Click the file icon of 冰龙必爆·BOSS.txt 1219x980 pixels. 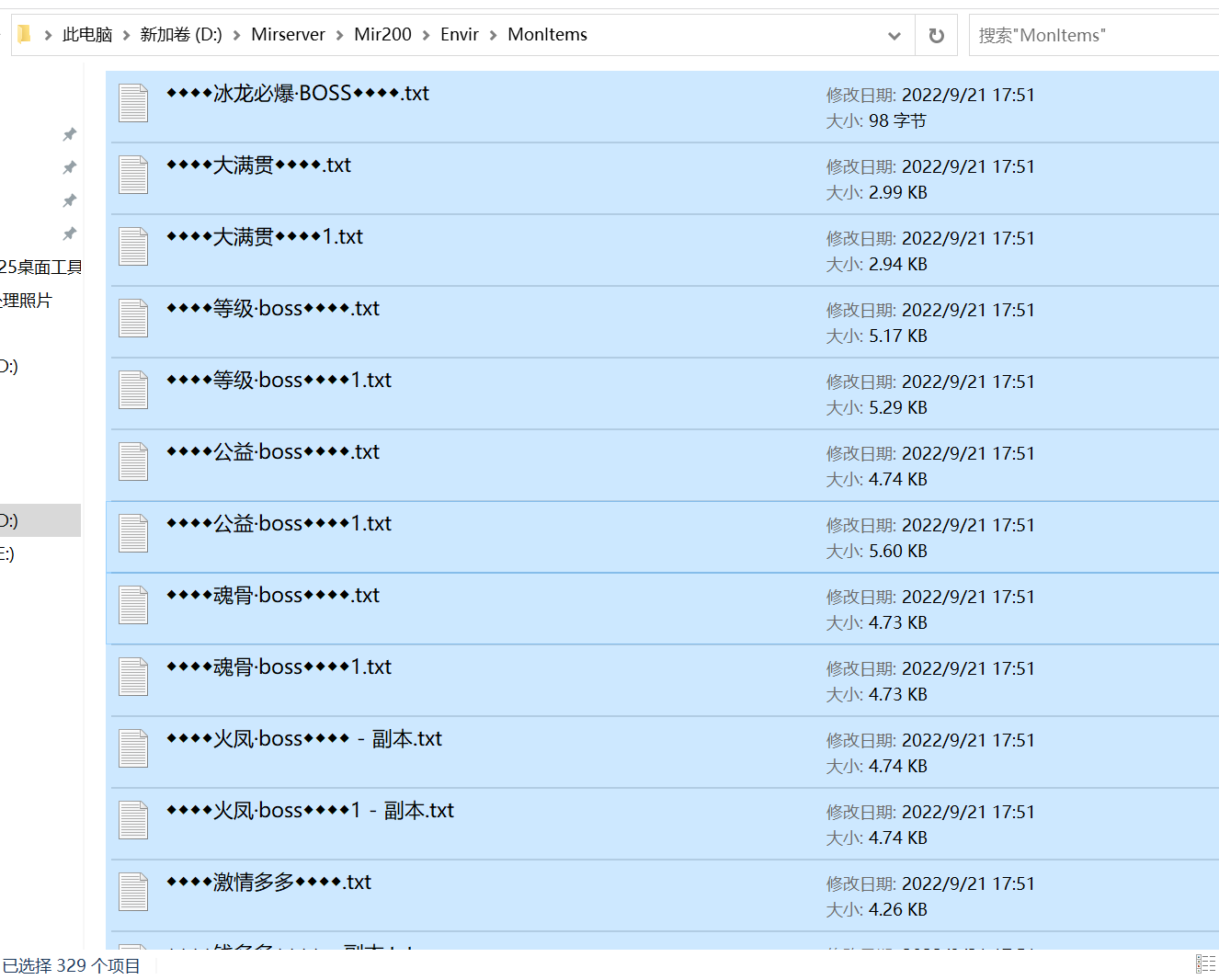point(133,103)
